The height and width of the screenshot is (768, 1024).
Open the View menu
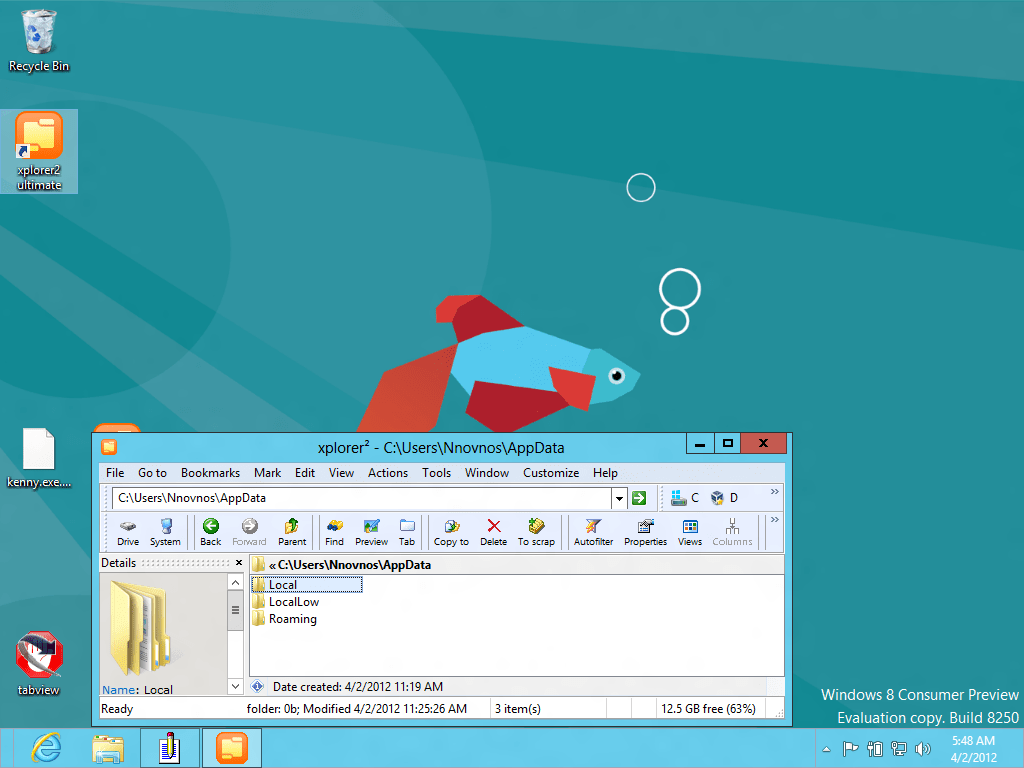[341, 473]
